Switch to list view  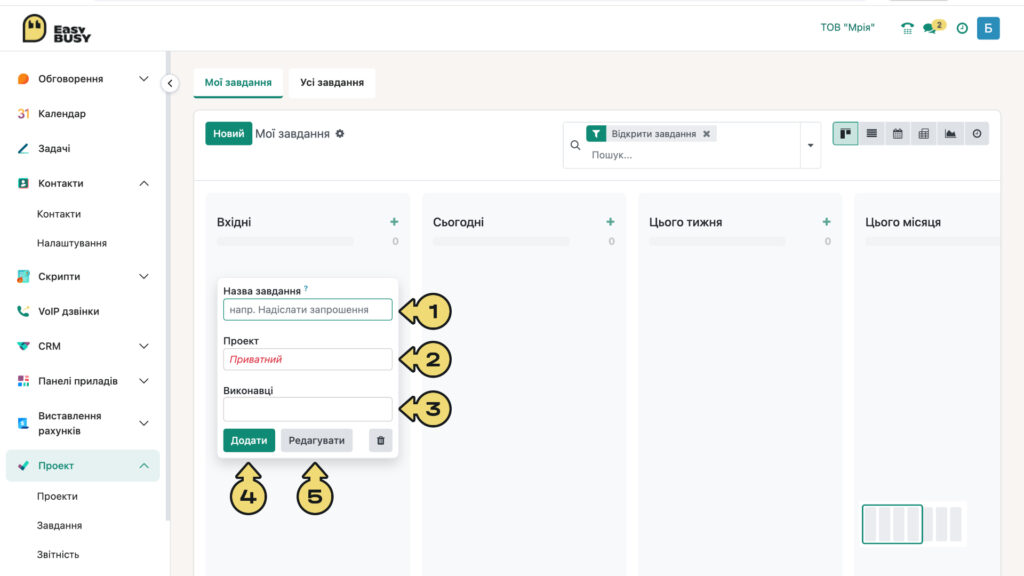tap(871, 133)
